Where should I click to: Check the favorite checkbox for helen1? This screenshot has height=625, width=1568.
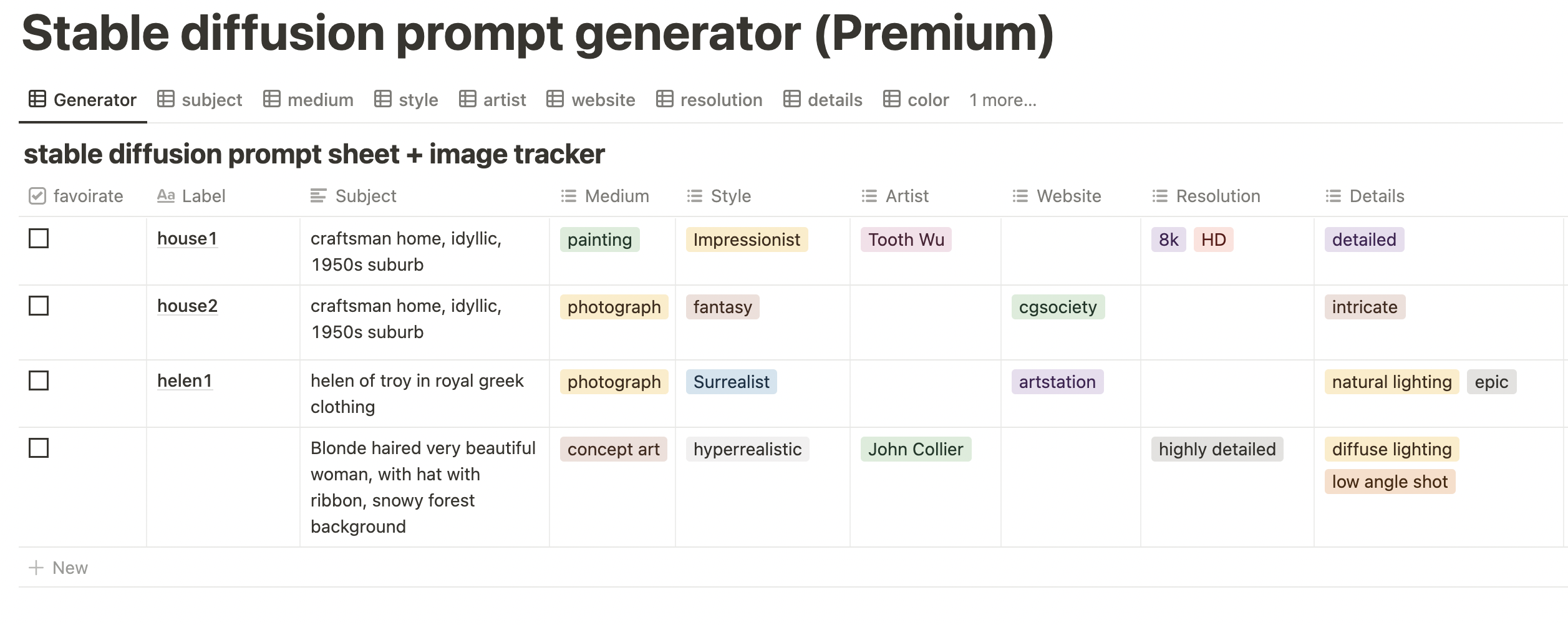pos(40,380)
